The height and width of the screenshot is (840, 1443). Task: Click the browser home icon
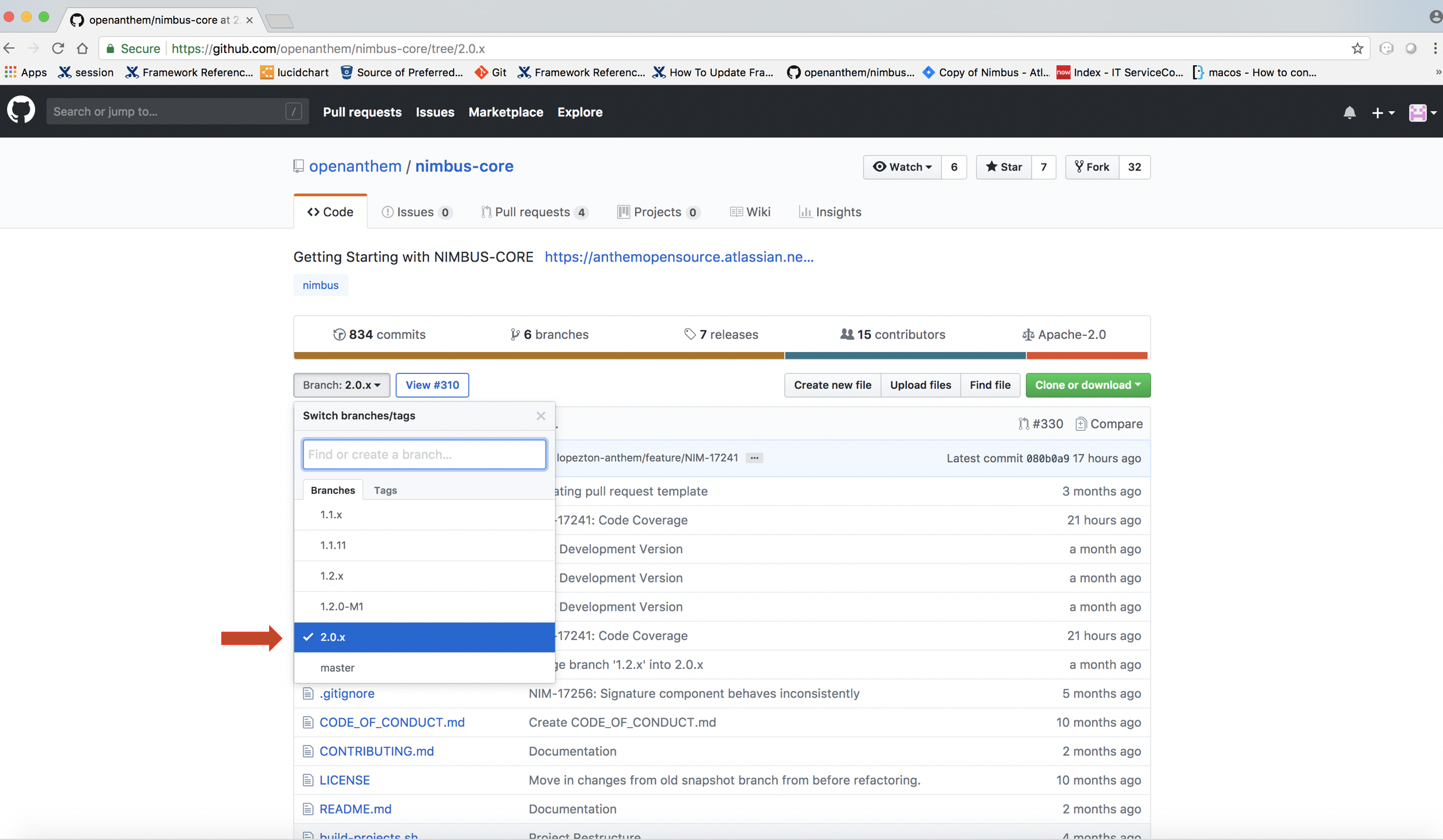[x=82, y=48]
